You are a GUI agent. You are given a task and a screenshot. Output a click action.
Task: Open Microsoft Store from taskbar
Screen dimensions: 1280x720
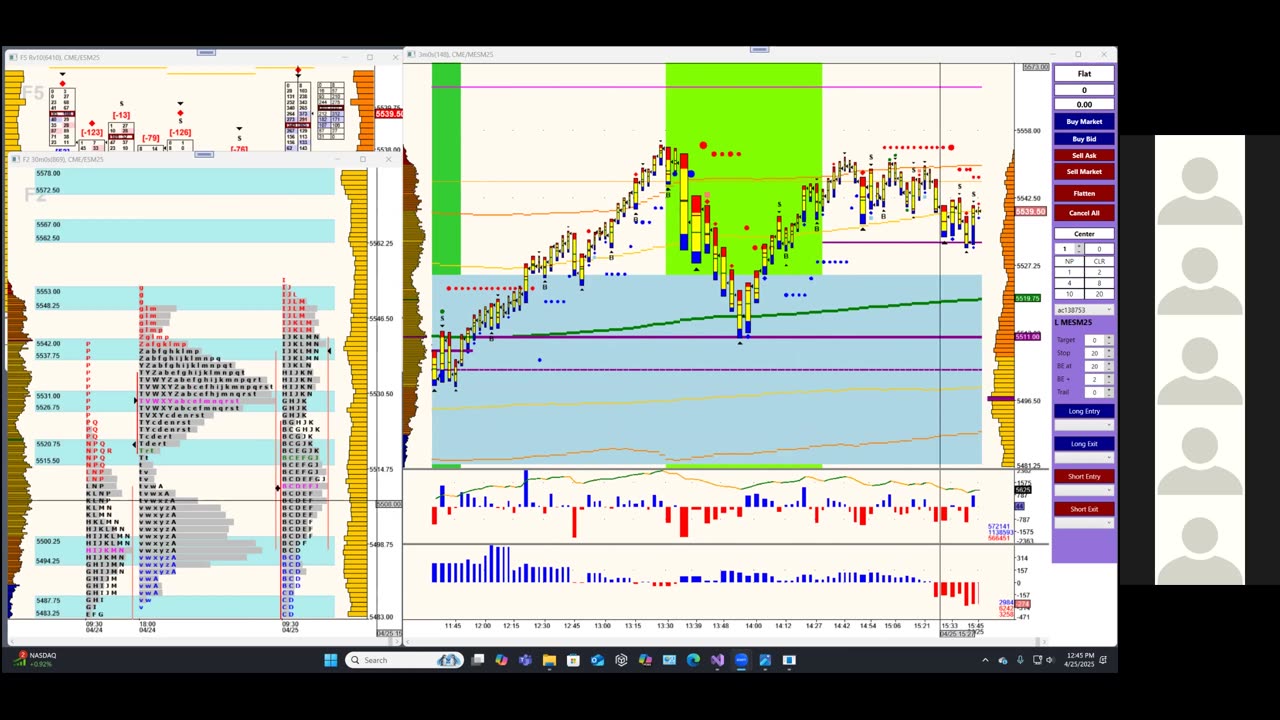pyautogui.click(x=573, y=660)
